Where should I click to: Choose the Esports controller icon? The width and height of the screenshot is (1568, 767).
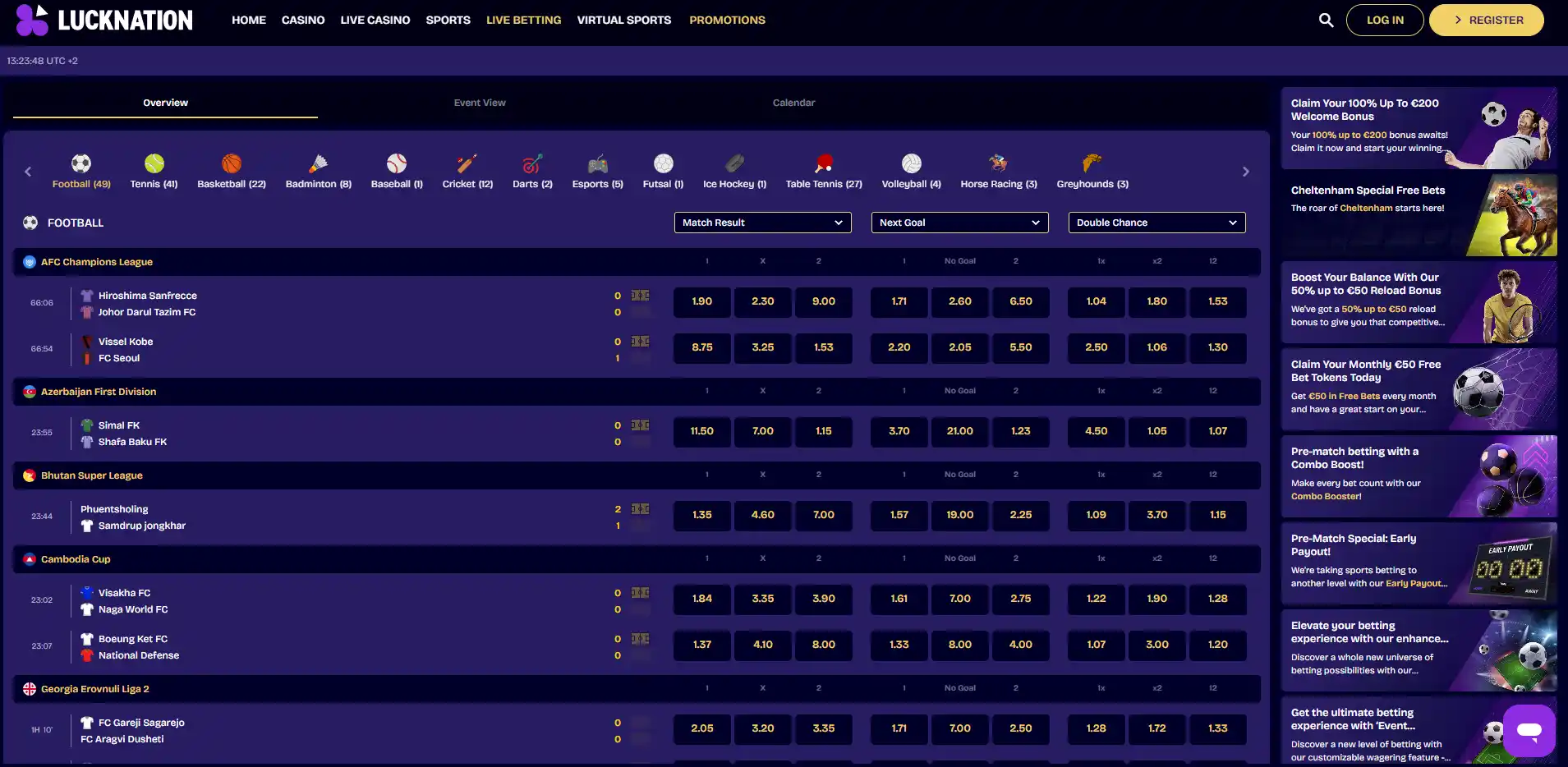click(x=598, y=163)
